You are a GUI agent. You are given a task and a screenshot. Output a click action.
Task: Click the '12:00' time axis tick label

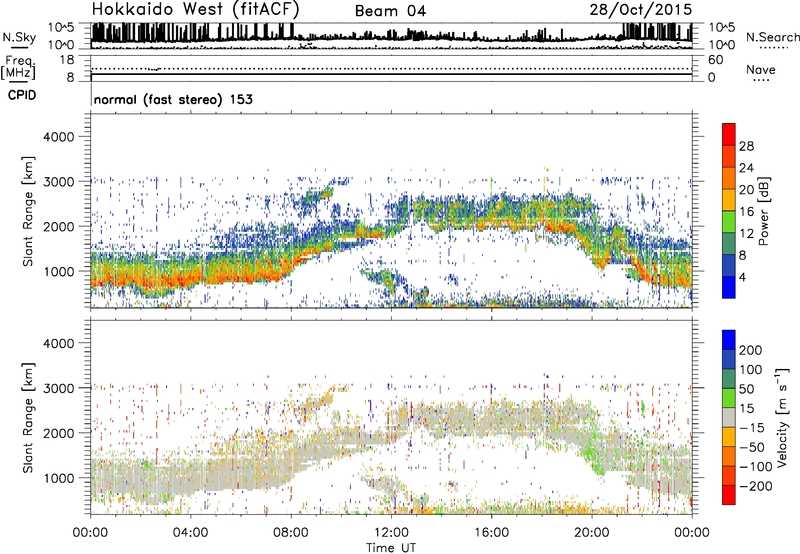[x=391, y=533]
